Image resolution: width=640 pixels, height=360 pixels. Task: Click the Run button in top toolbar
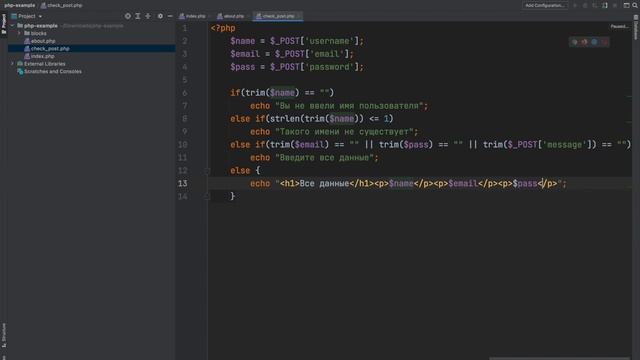(575, 5)
